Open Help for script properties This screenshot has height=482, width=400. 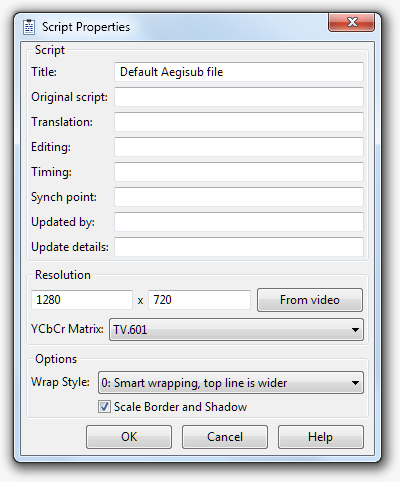point(321,437)
